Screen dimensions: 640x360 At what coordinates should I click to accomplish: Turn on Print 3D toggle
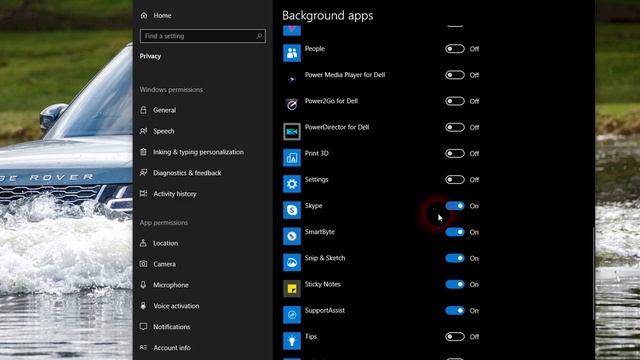455,153
